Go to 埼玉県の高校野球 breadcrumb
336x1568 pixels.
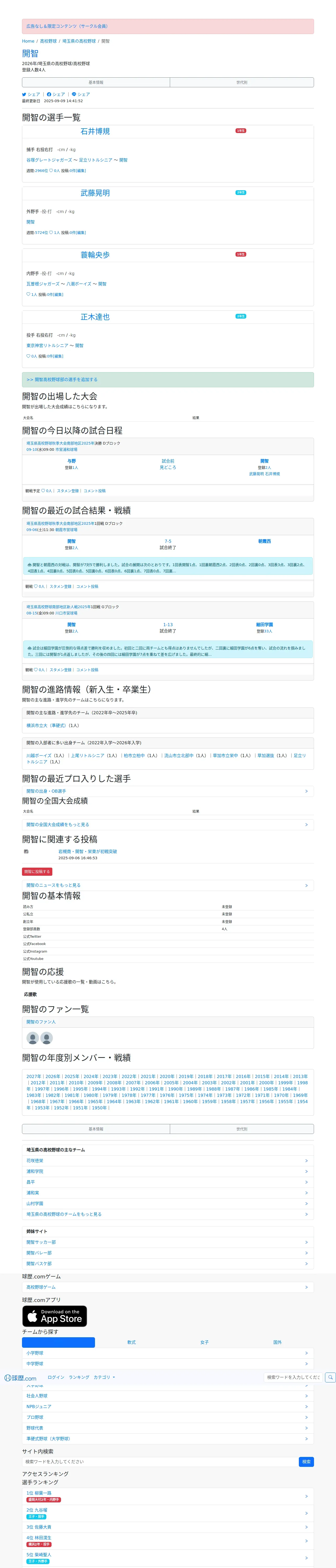(79, 41)
